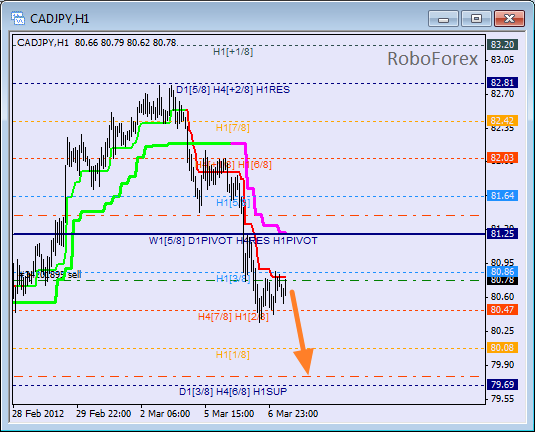Screen dimensions: 535x432
Task: Click the orange 82.42 price tag
Action: pos(502,120)
